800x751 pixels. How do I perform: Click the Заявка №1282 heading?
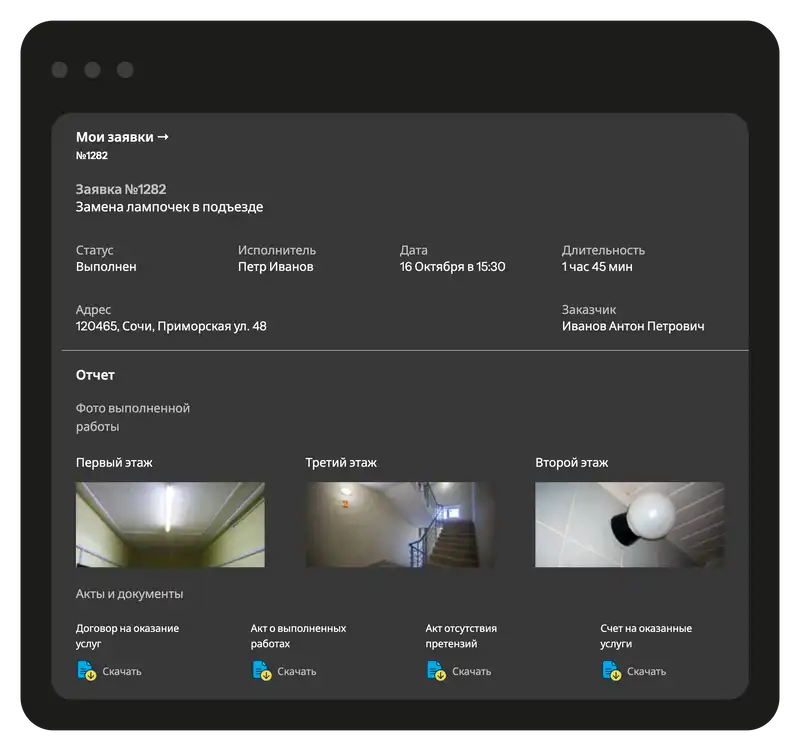[x=121, y=189]
